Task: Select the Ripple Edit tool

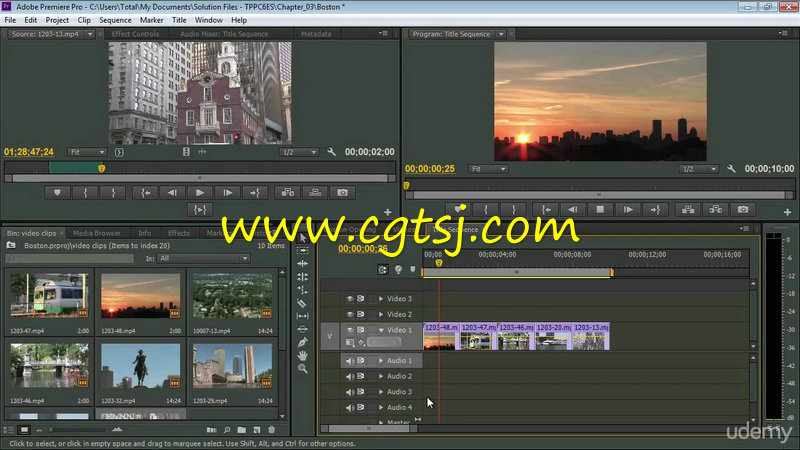Action: (x=303, y=263)
